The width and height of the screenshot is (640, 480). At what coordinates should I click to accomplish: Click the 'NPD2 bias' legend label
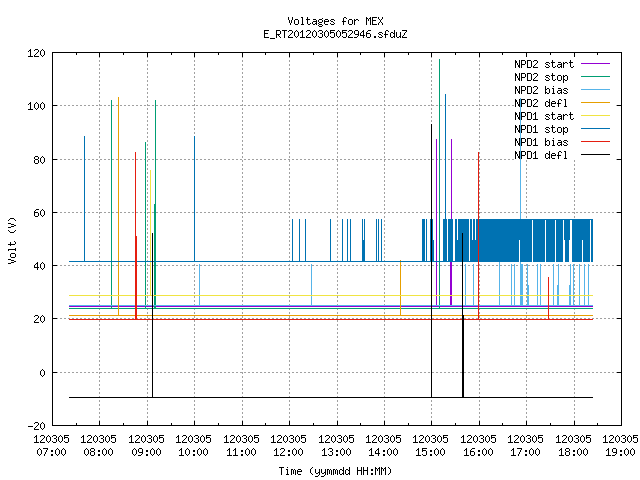[x=541, y=90]
